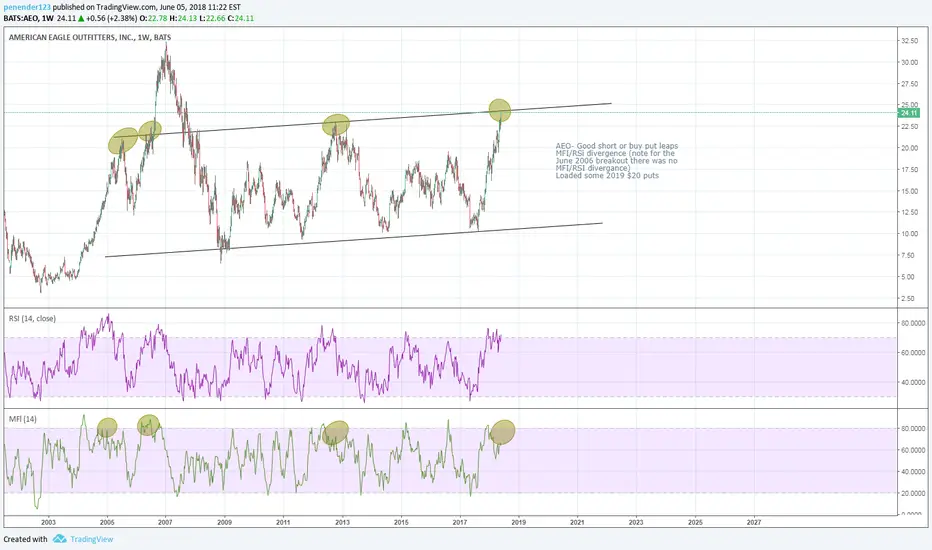Viewport: 932px width, 550px height.
Task: Click the 2003 label on the time axis
Action: (x=48, y=522)
